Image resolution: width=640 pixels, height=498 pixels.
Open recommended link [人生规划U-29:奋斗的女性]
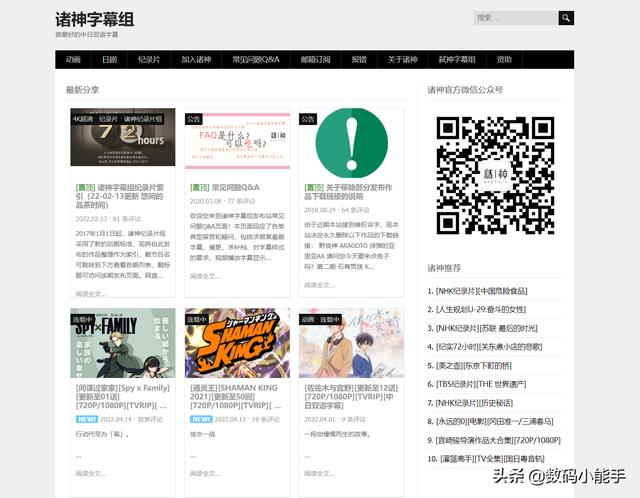click(x=487, y=310)
